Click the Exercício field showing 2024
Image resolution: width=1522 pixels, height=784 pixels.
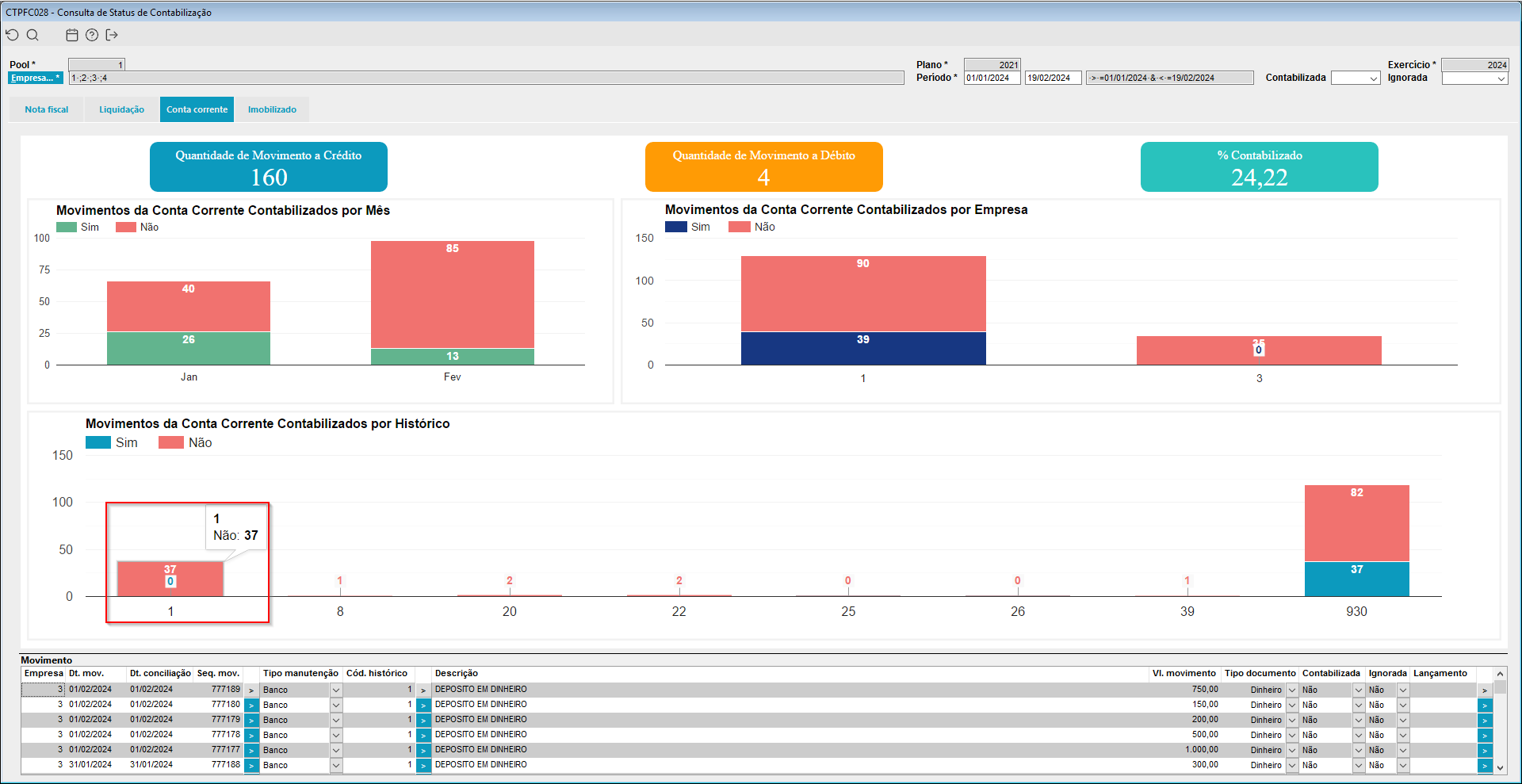[1475, 65]
